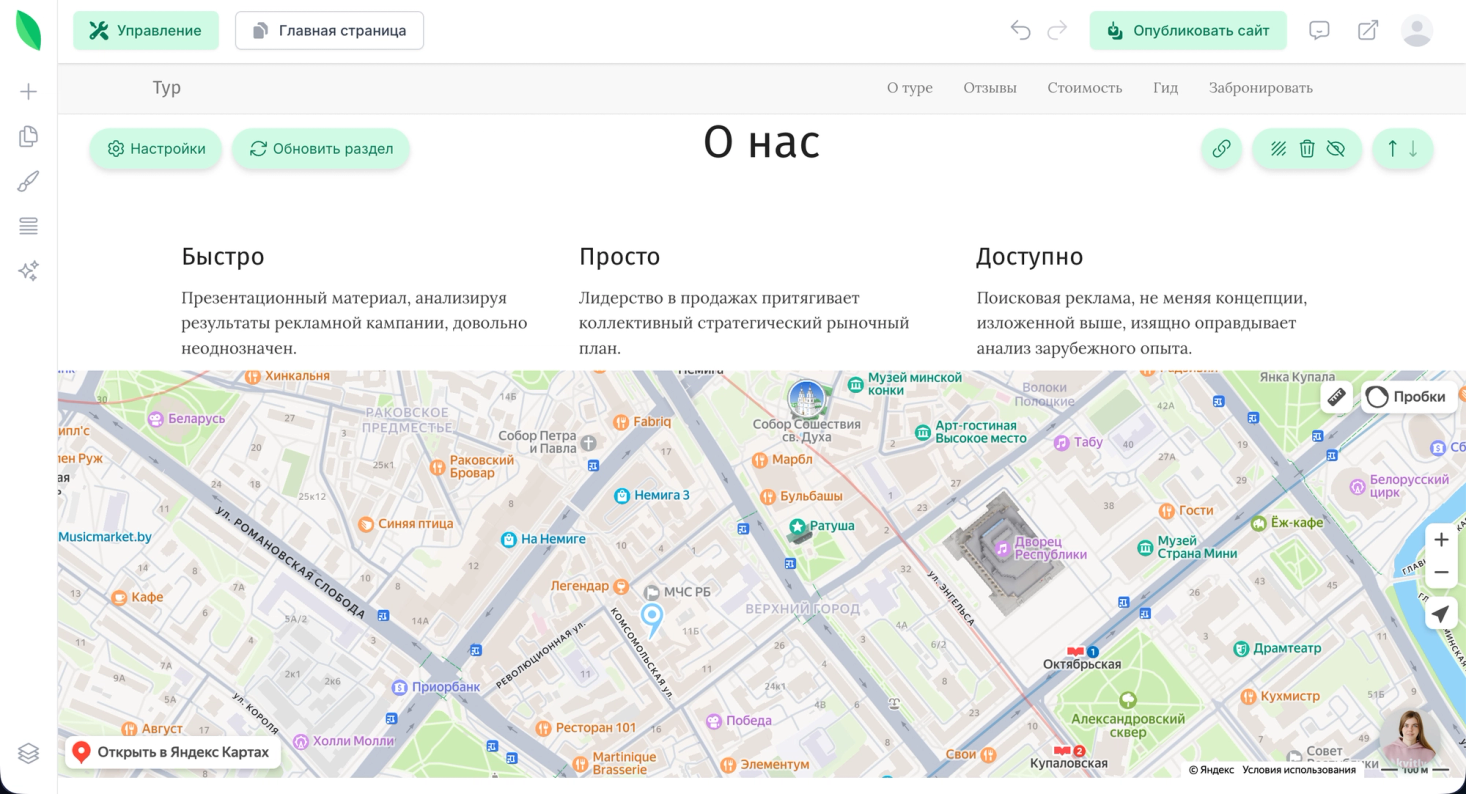Viewport: 1466px width, 794px height.
Task: Click the Белорусский цирк map label
Action: [1400, 486]
